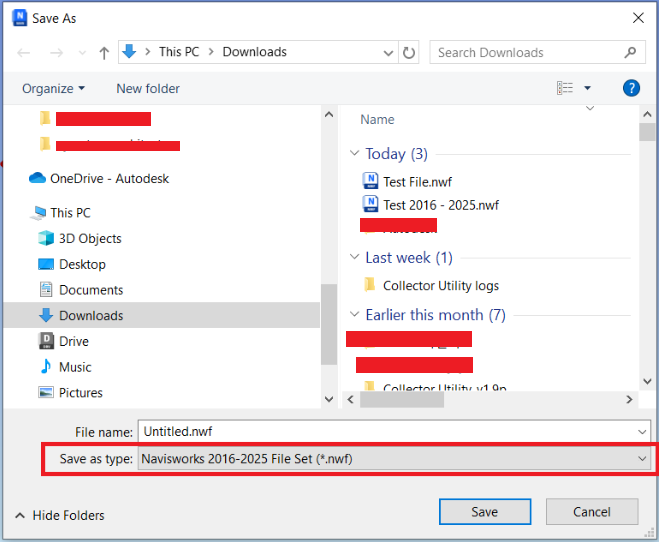Collapse the Today (3) group
The width and height of the screenshot is (659, 542).
355,153
